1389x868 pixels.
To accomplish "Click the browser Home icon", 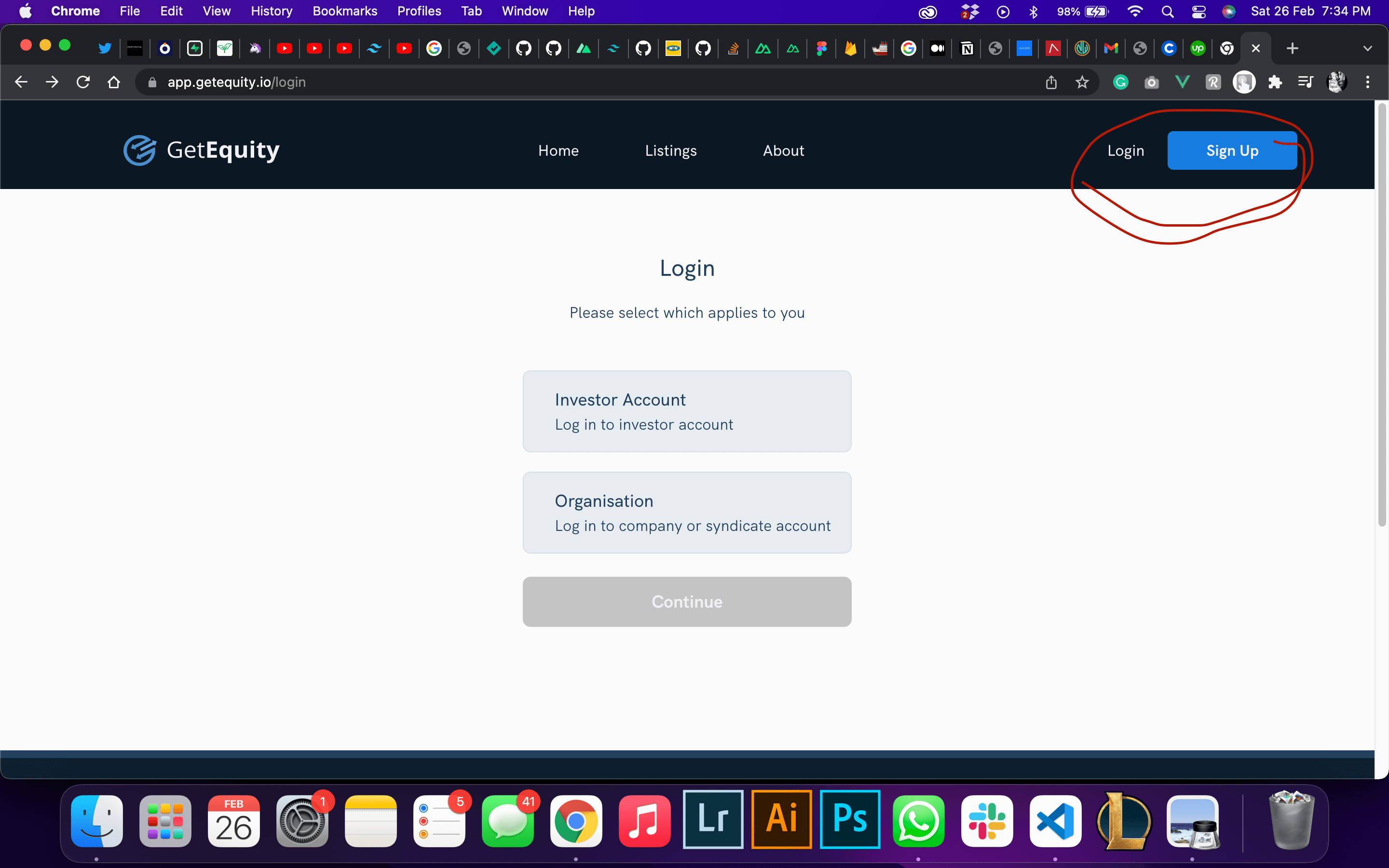I will point(114,82).
